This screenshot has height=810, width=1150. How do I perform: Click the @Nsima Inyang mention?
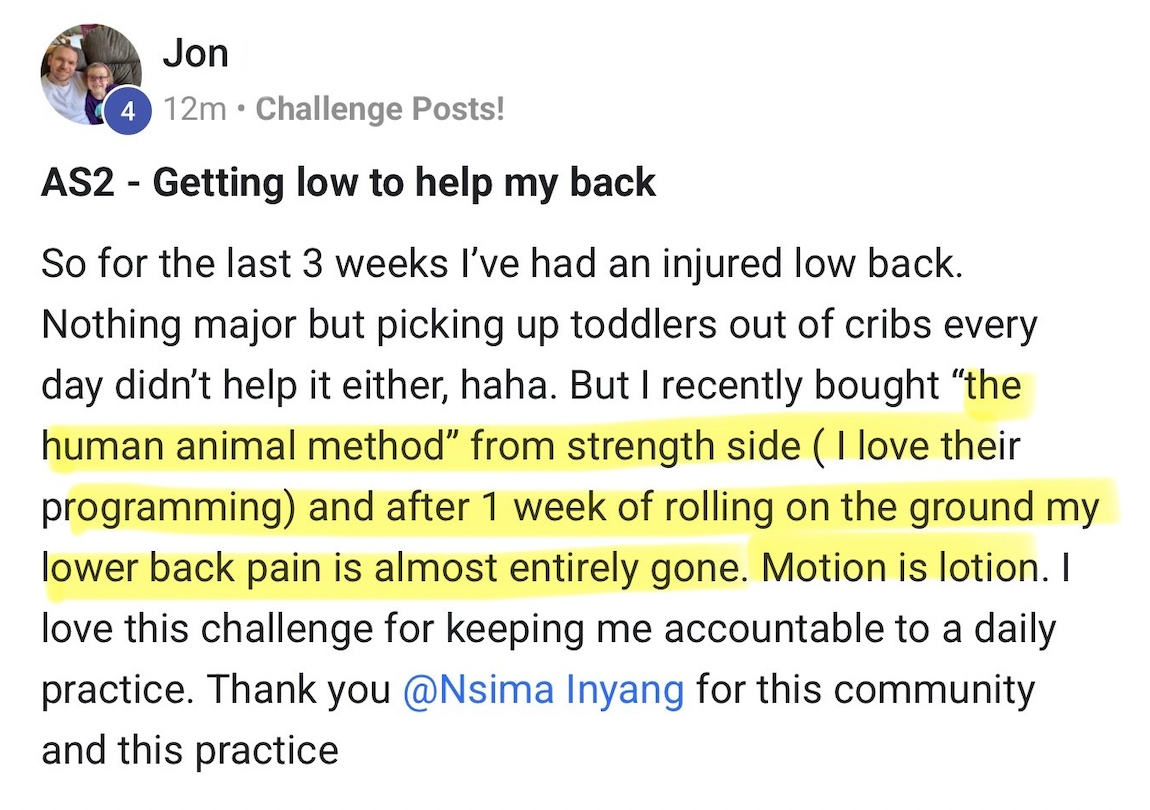(x=543, y=690)
